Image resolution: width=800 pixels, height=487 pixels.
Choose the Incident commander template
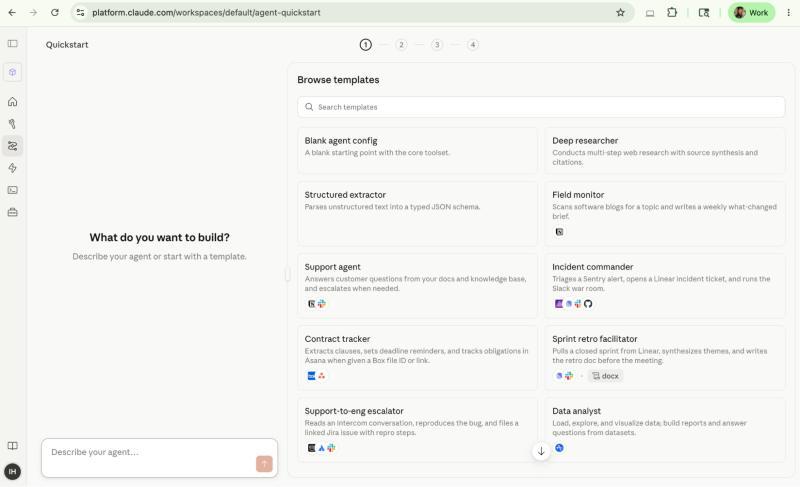pos(665,286)
